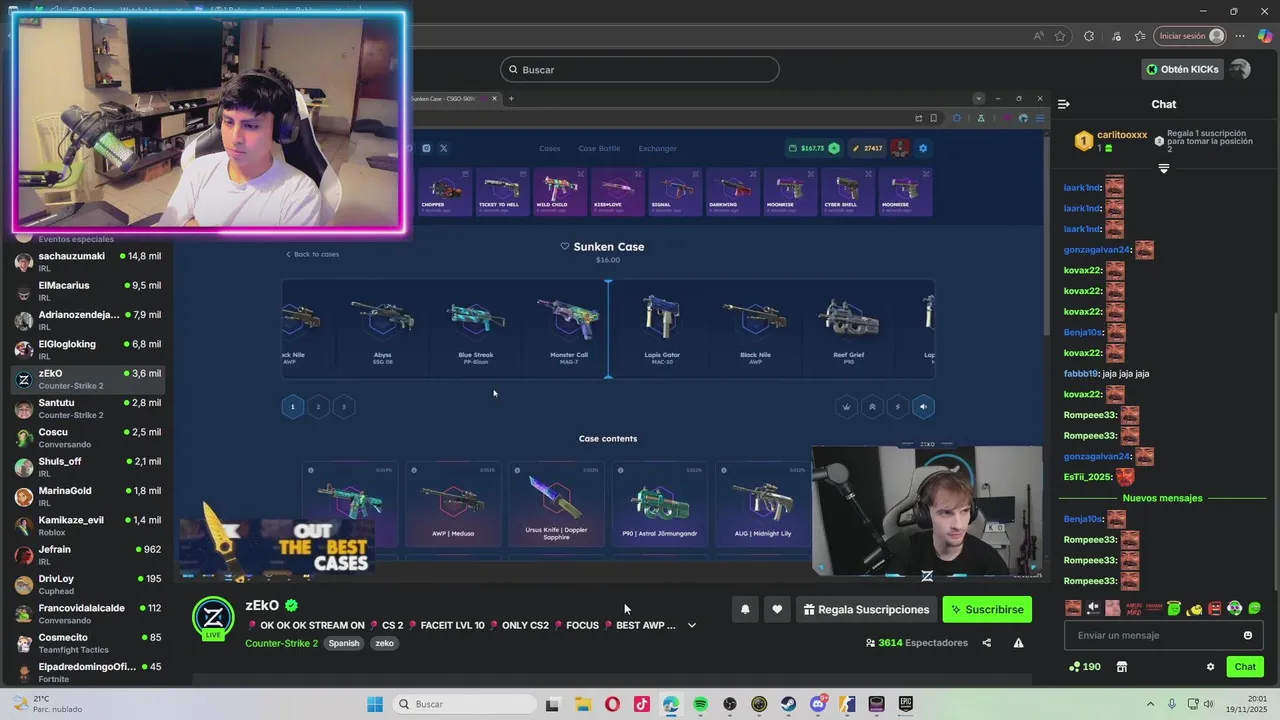
Task: Insert the bee emote
Action: point(1194,608)
